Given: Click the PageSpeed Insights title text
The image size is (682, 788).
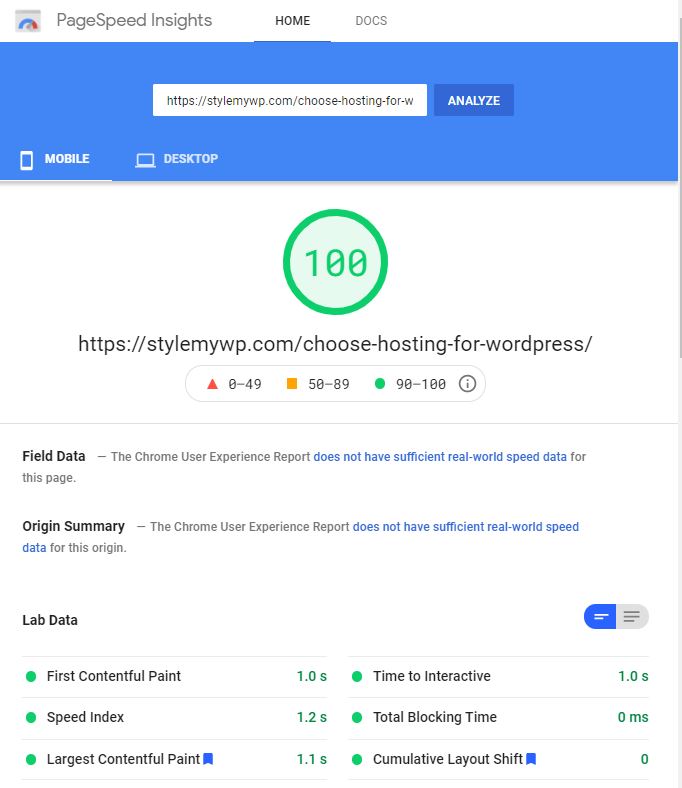Looking at the screenshot, I should coord(134,21).
